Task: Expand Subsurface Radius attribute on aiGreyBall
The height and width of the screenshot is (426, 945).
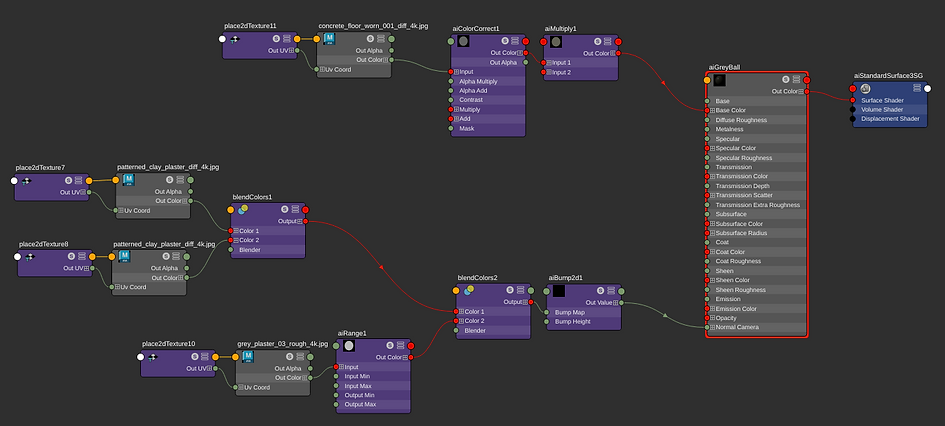Action: coord(712,233)
